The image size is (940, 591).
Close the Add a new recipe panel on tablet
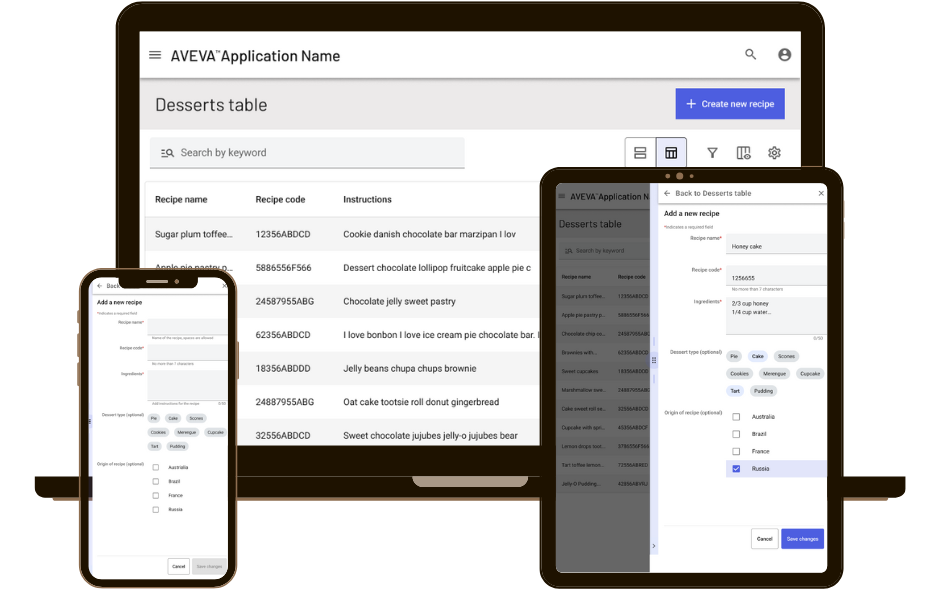pos(821,193)
